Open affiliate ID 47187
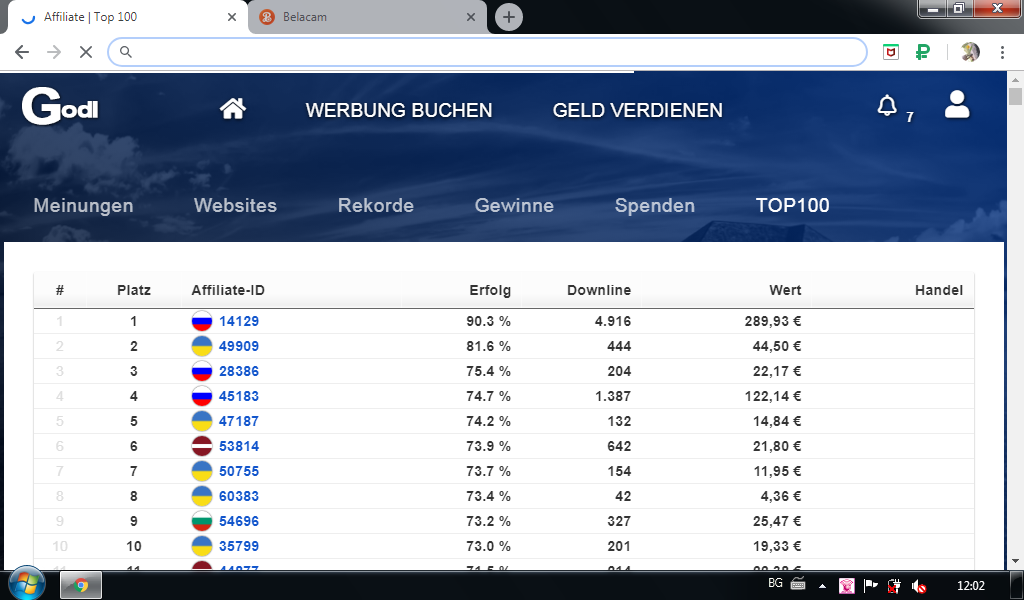This screenshot has height=600, width=1024. pos(239,421)
